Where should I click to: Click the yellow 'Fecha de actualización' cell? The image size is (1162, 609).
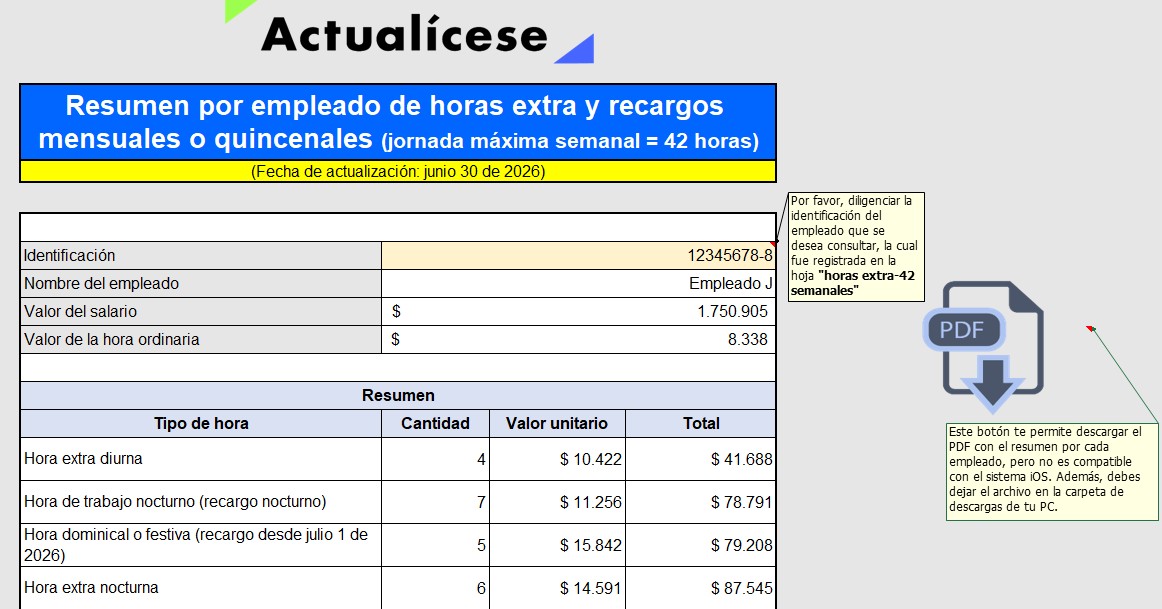(x=398, y=172)
